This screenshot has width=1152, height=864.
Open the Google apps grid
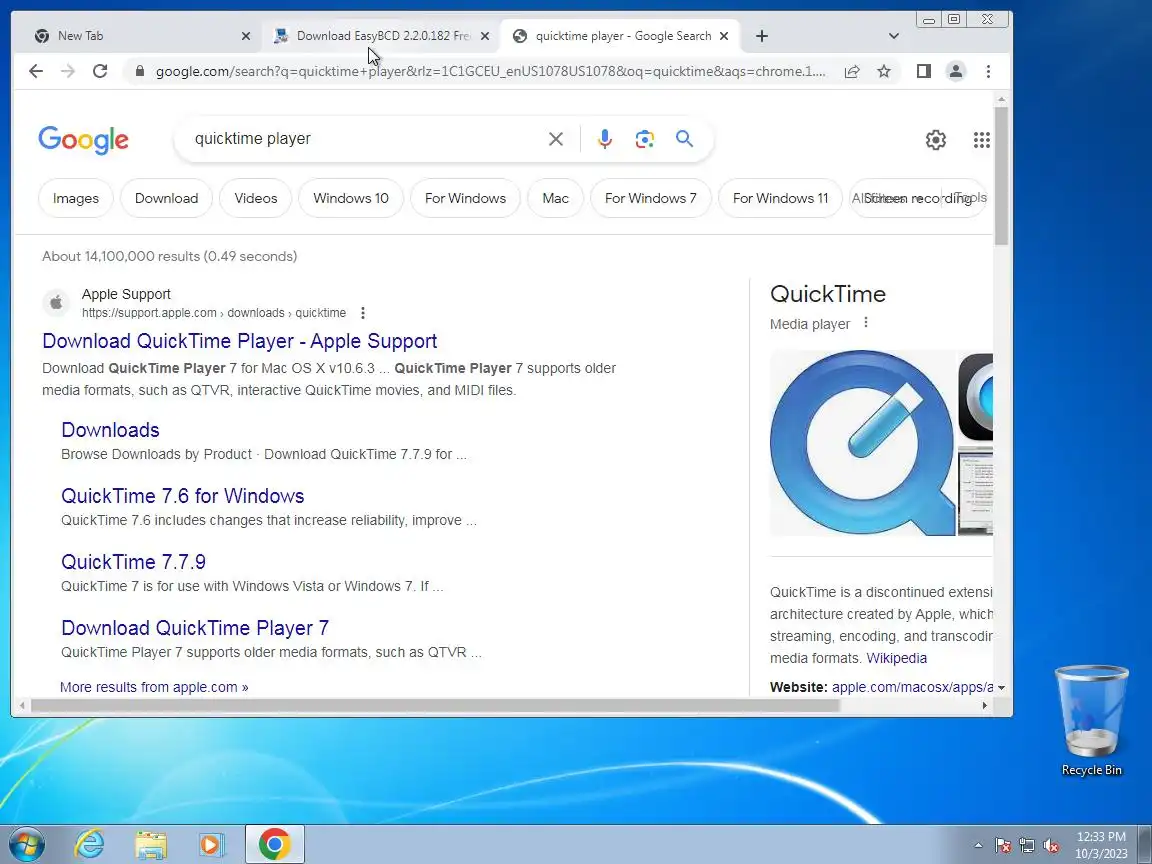[982, 140]
